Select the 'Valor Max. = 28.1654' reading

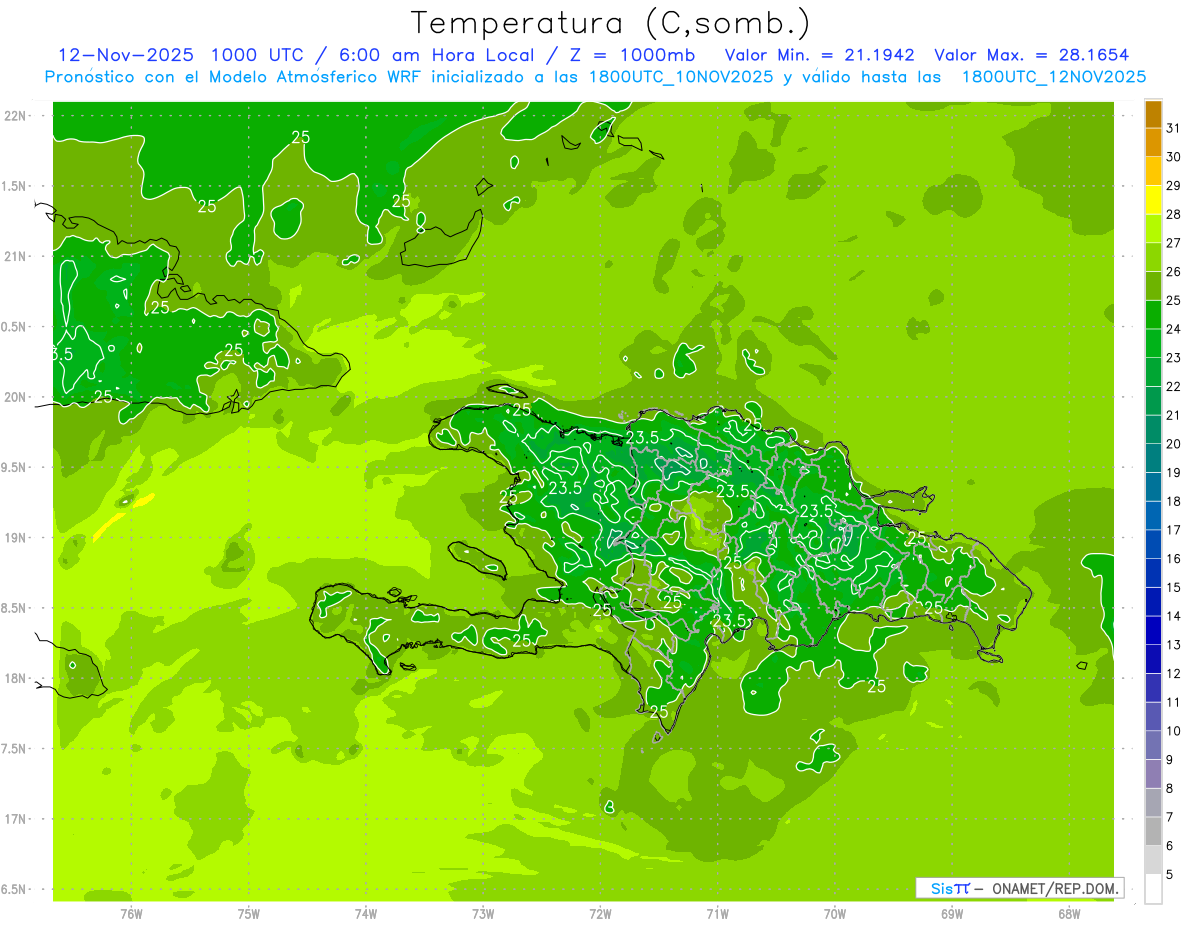click(1032, 55)
